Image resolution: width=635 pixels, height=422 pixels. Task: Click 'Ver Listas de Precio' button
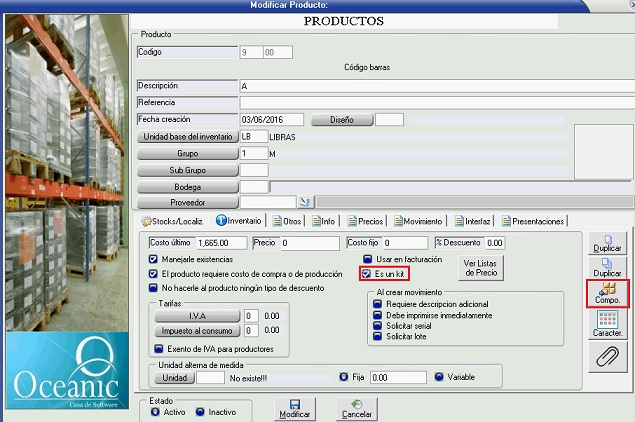tap(480, 267)
